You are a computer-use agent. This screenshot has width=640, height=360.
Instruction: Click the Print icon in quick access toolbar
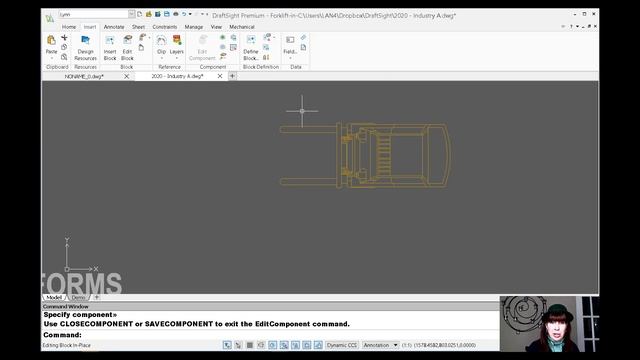point(176,14)
